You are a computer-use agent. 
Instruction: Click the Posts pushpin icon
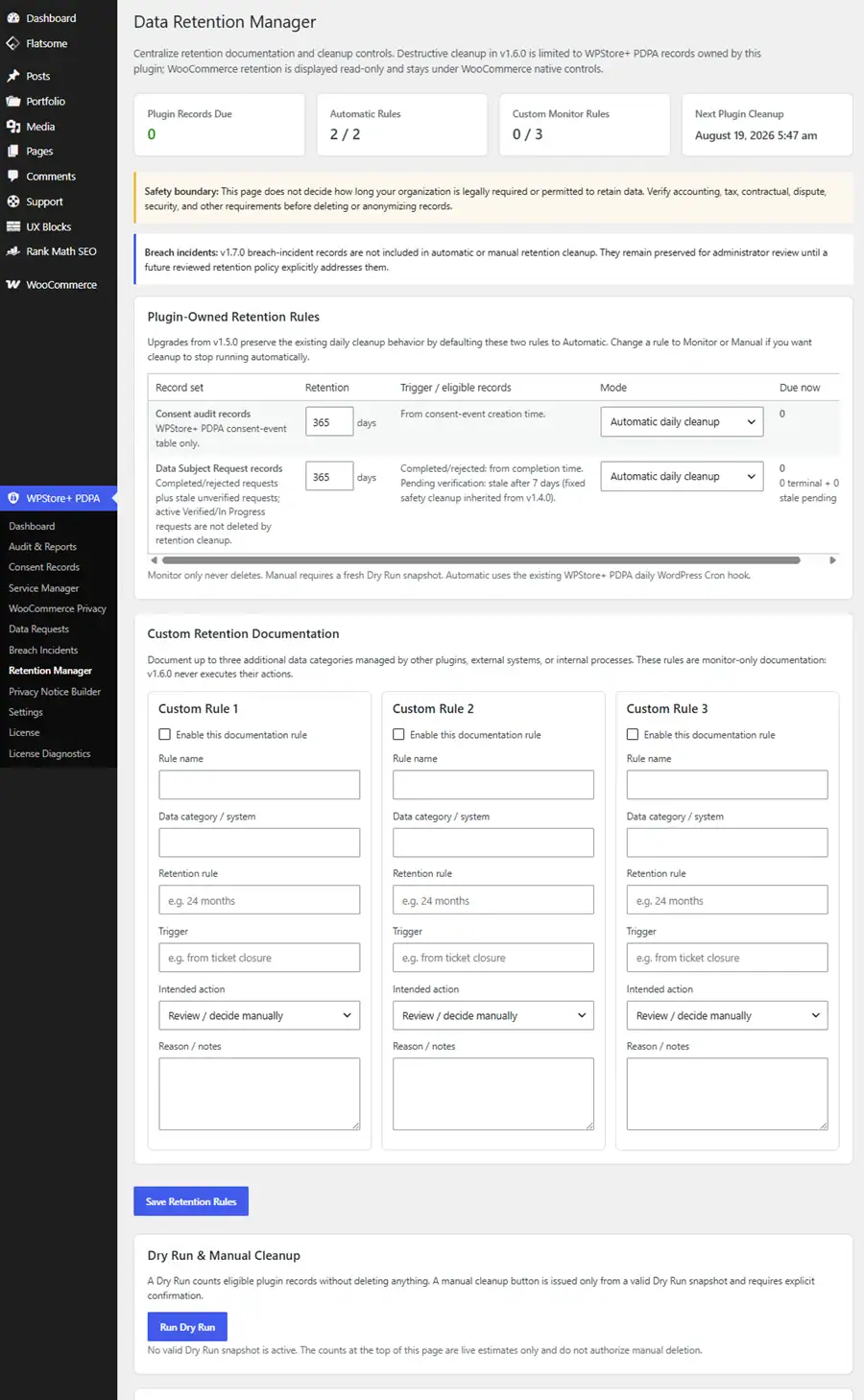tap(13, 76)
